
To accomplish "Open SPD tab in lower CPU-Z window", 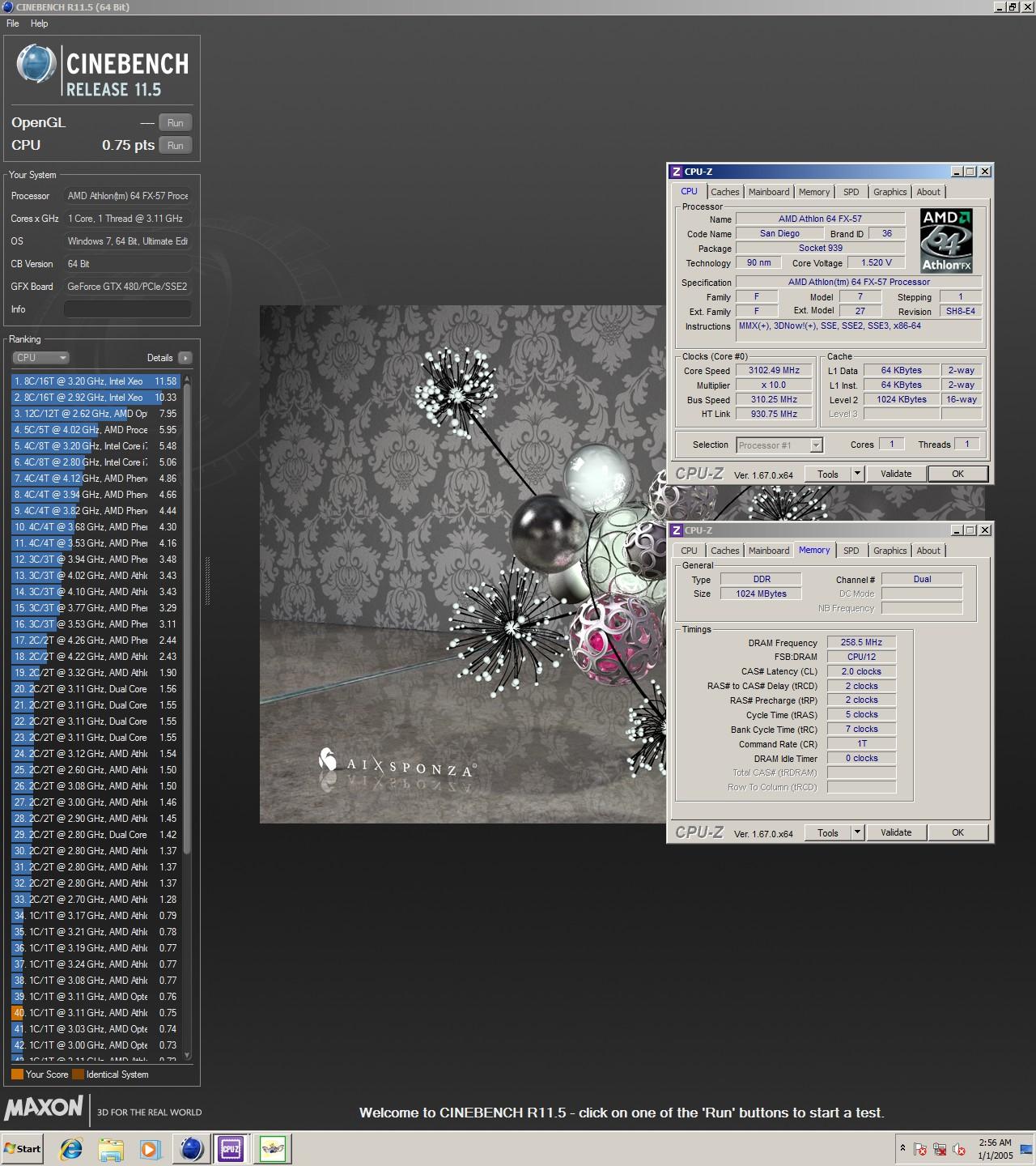I will [x=851, y=551].
